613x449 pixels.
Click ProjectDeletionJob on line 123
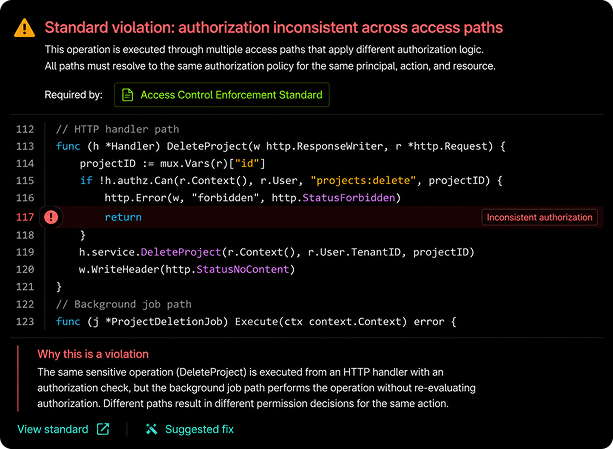point(167,322)
